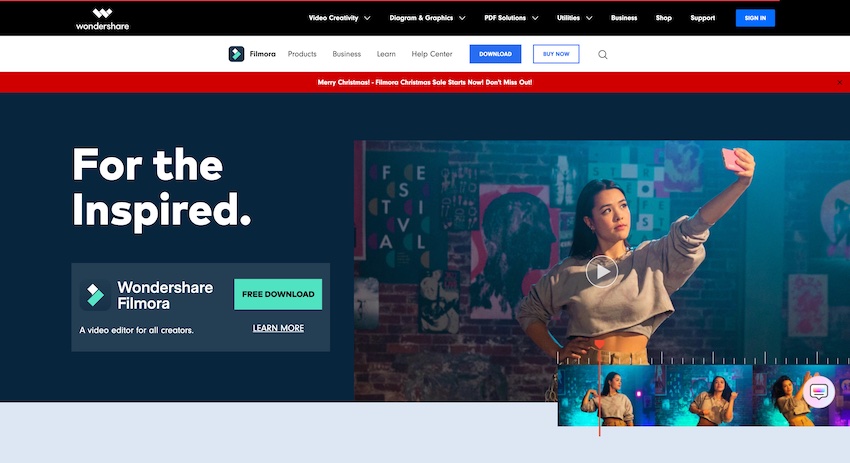The width and height of the screenshot is (850, 463).
Task: Click the 'A video editor for all creators.' text
Action: (137, 330)
